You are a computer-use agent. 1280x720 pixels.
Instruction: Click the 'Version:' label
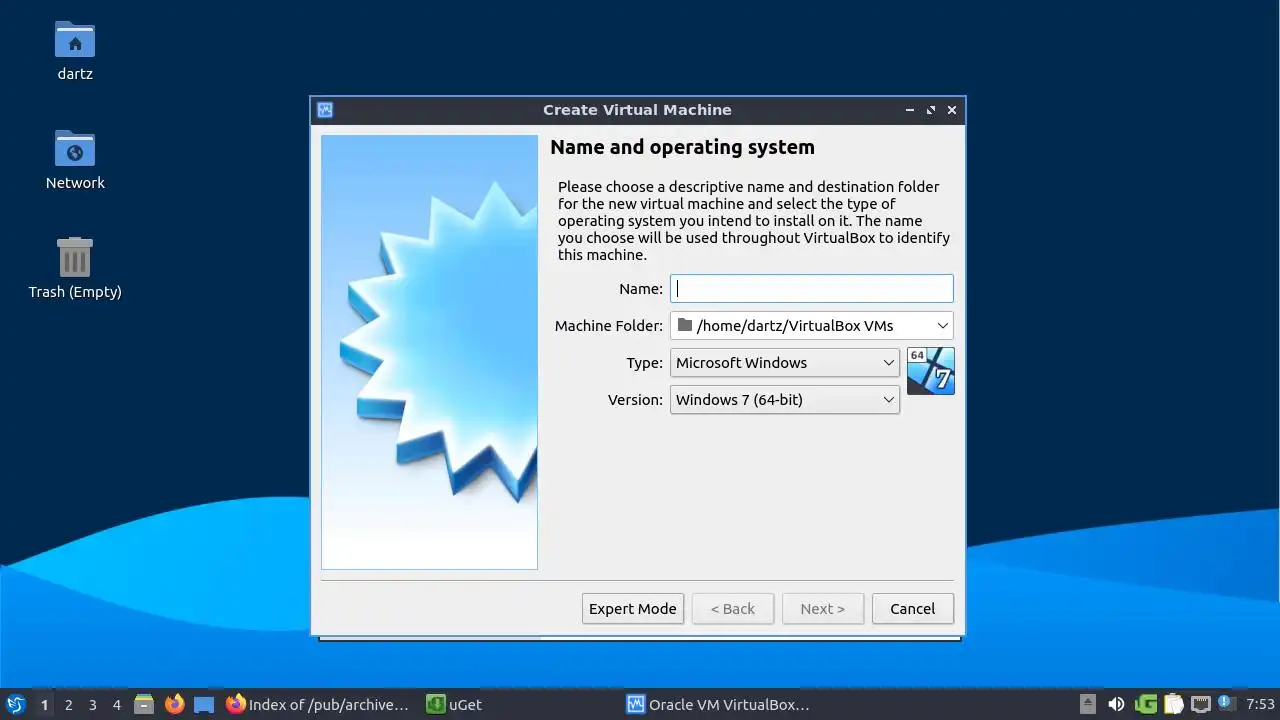click(x=635, y=400)
